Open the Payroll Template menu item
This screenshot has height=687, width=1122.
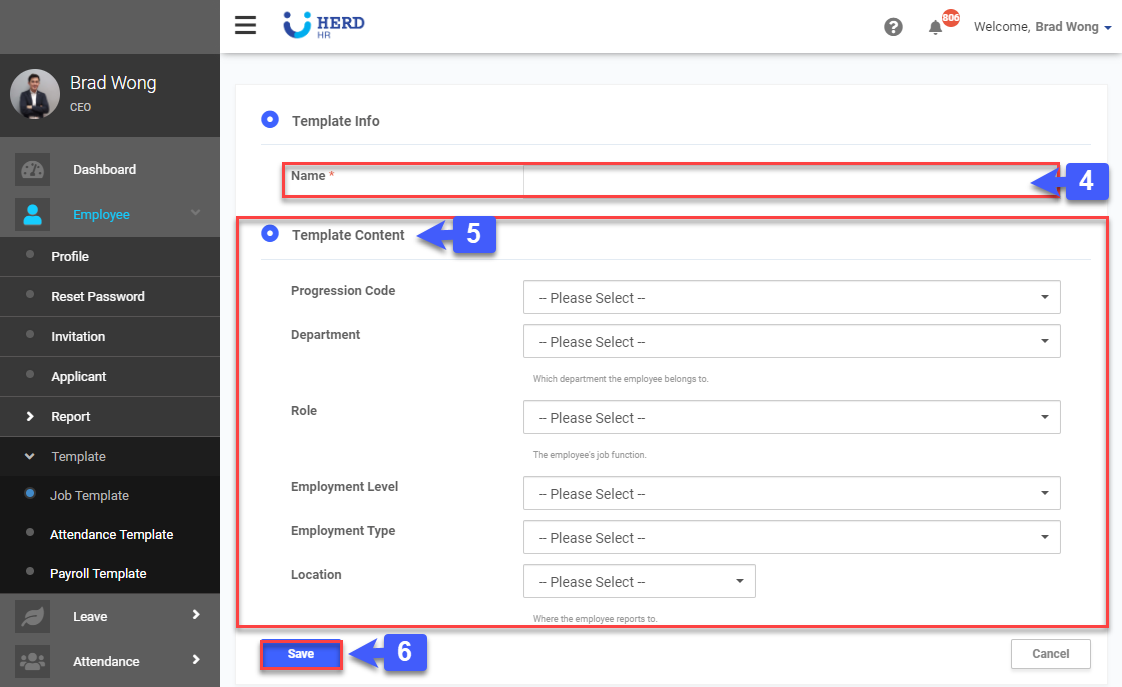[98, 574]
